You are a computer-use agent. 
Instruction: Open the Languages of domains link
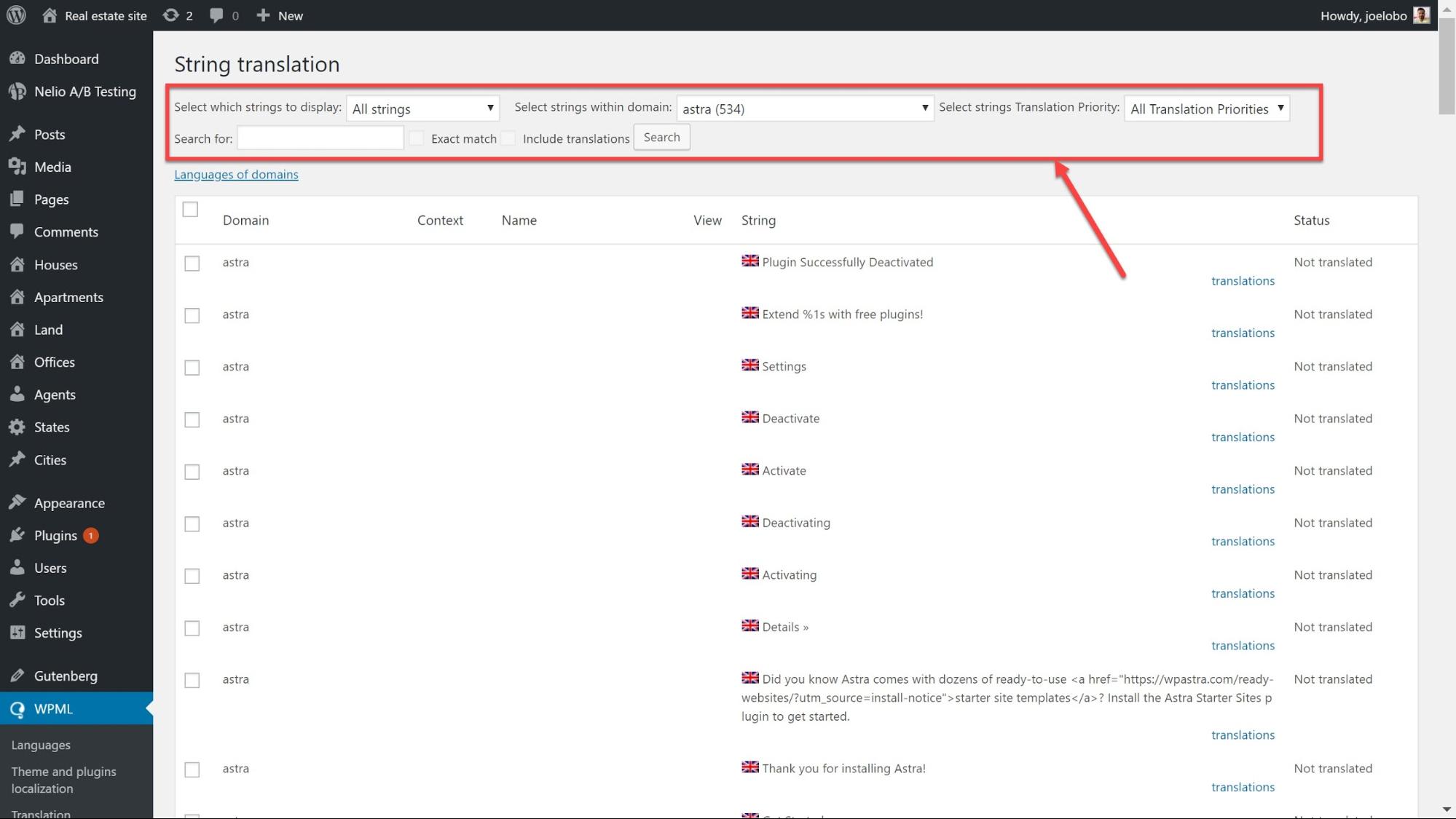236,175
